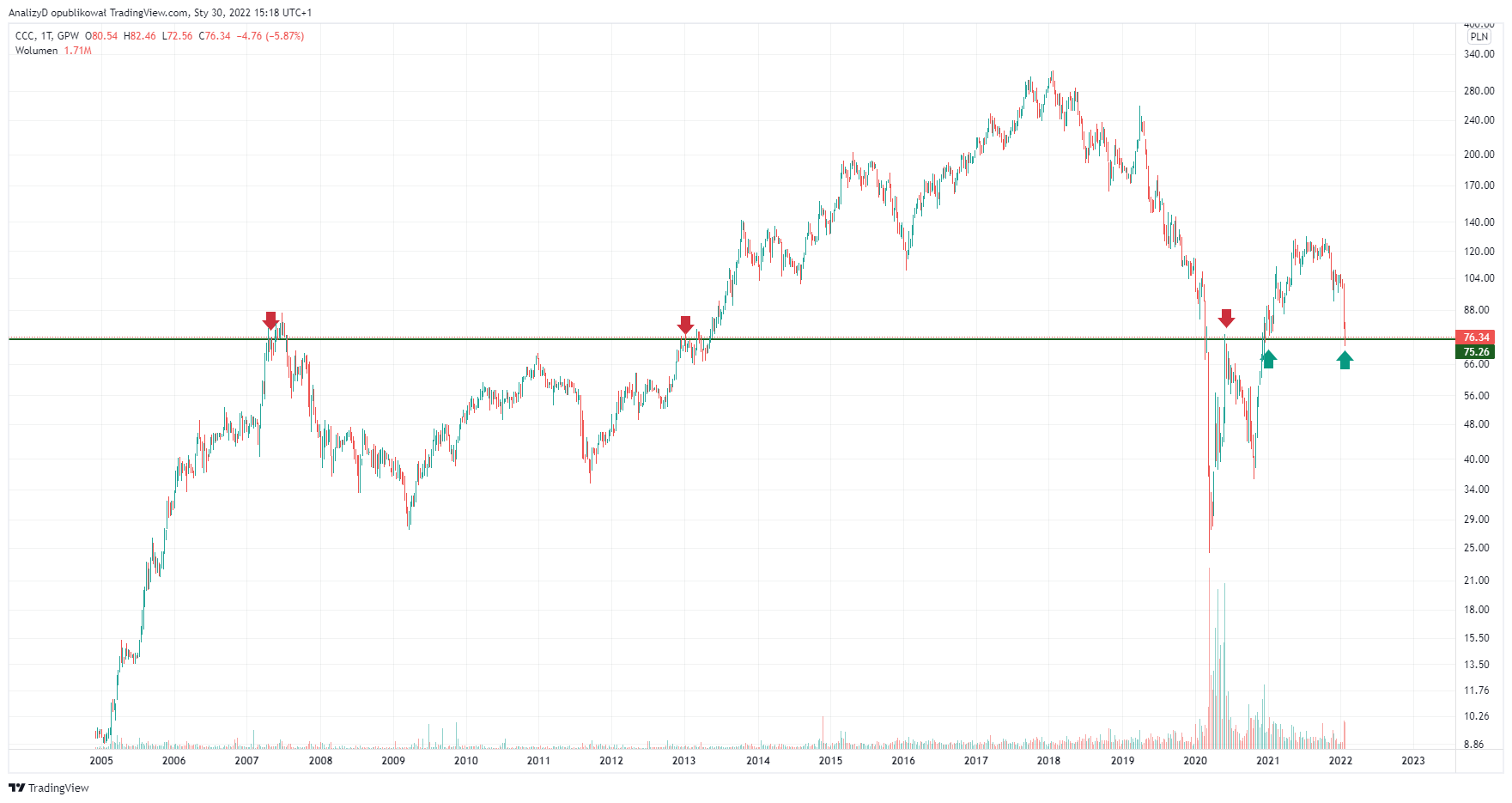1512x803 pixels.
Task: Click the 2023 label on time axis
Action: 1412,761
